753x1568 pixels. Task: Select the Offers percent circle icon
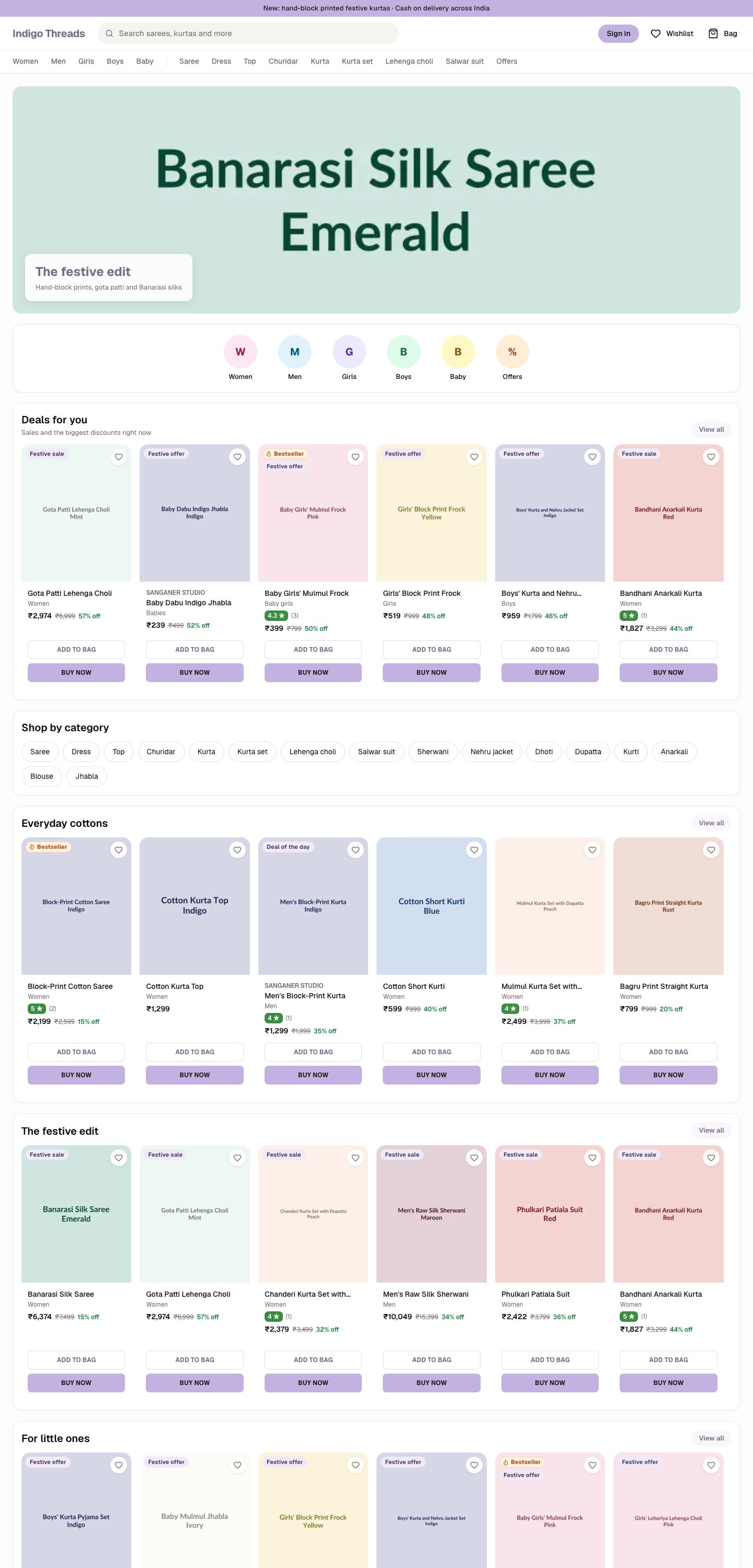click(512, 352)
